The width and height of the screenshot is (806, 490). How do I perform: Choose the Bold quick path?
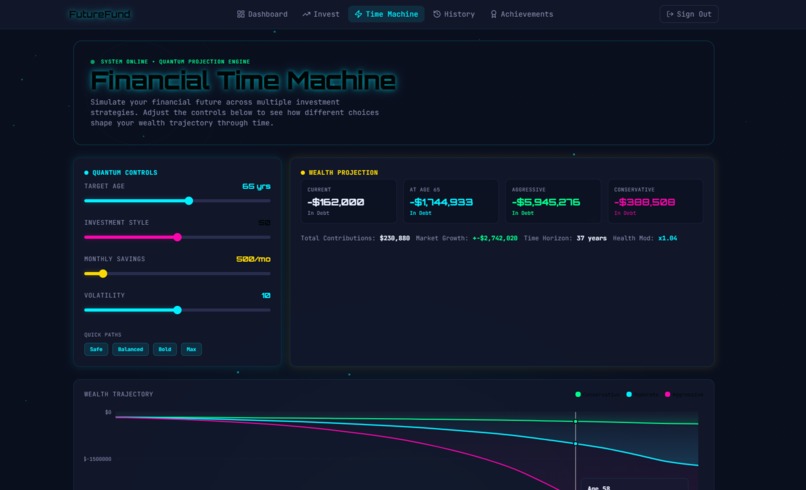click(164, 349)
